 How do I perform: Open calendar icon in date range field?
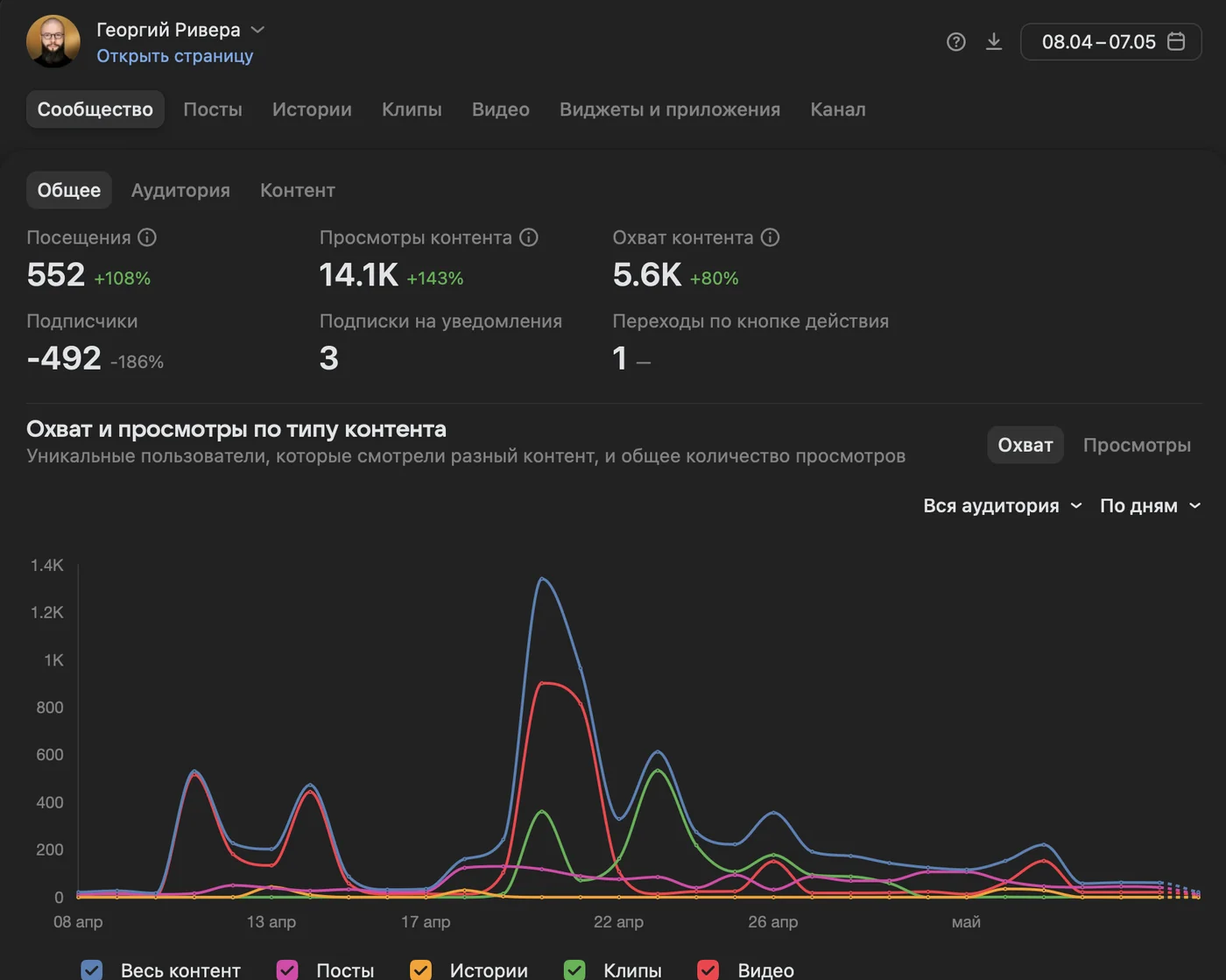pyautogui.click(x=1177, y=41)
